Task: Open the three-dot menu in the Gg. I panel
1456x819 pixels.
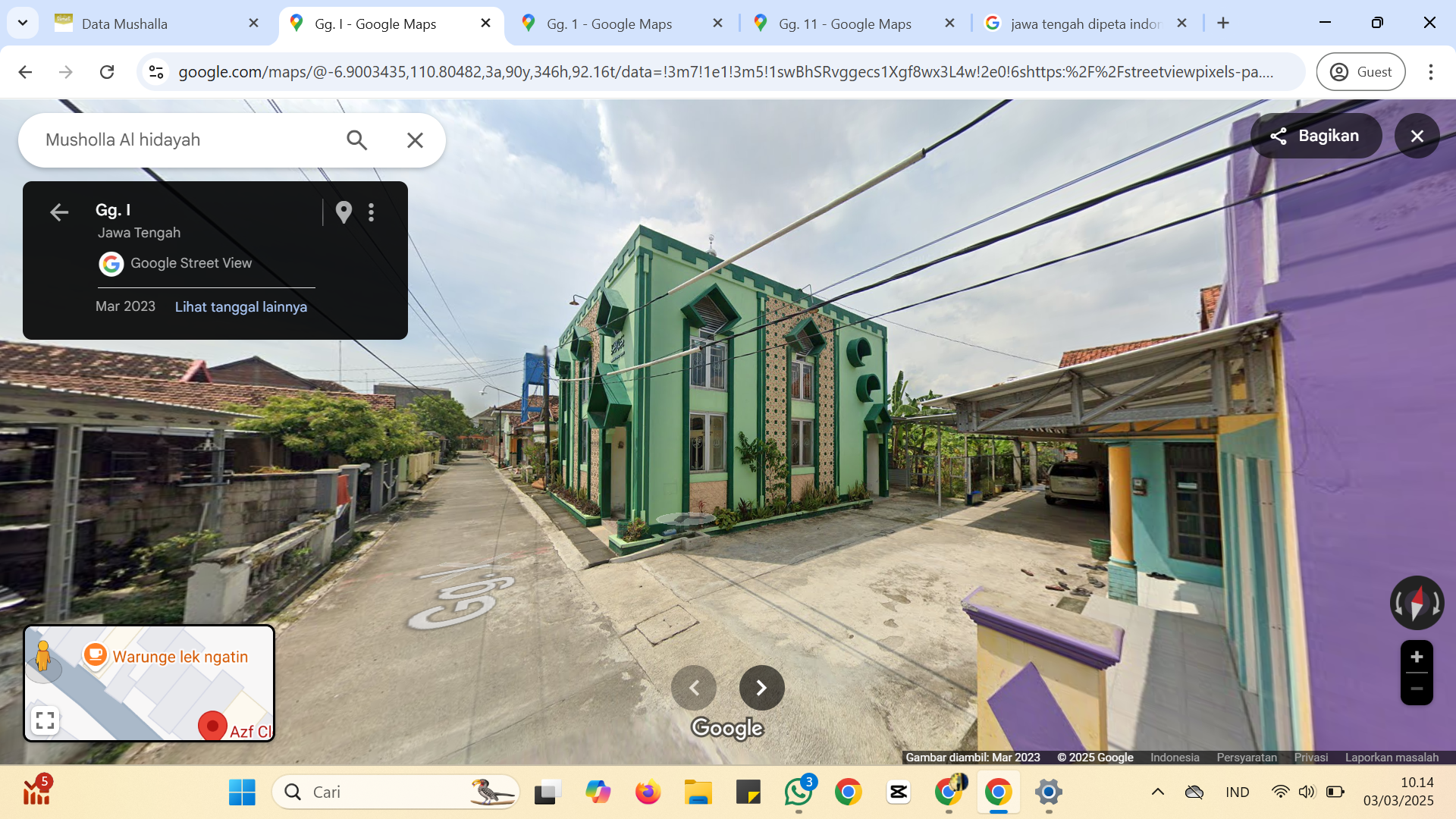Action: (371, 212)
